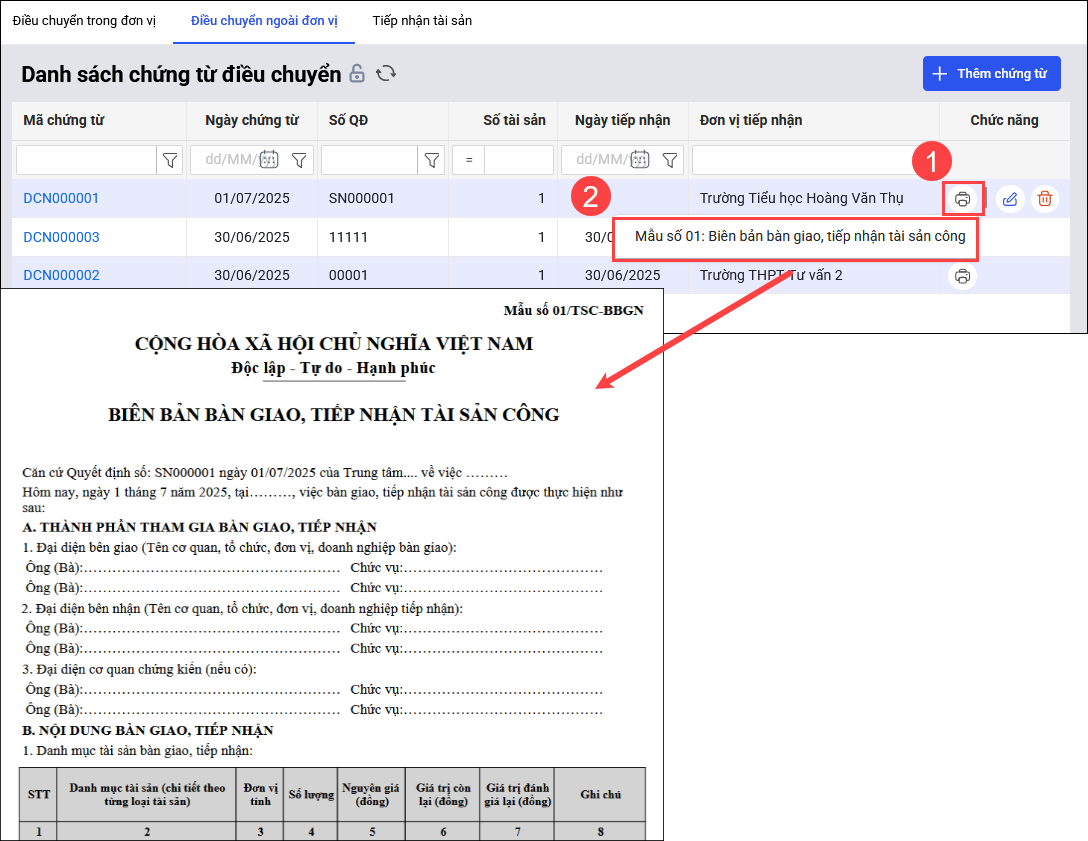This screenshot has width=1088, height=841.
Task: Open calendar picker in Ngày chứng từ filter
Action: 269,160
